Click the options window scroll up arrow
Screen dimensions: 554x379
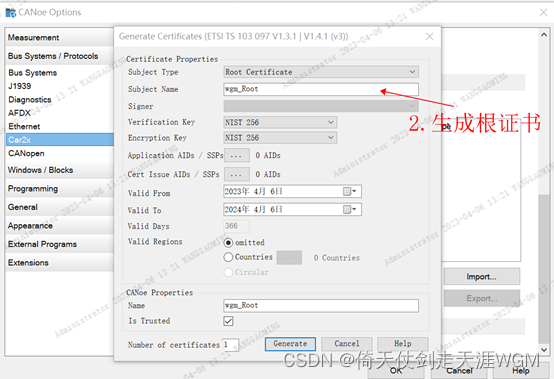click(x=544, y=35)
